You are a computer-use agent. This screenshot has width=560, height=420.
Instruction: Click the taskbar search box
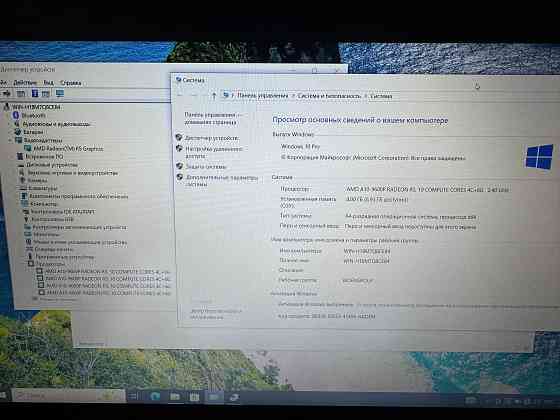[x=69, y=396]
